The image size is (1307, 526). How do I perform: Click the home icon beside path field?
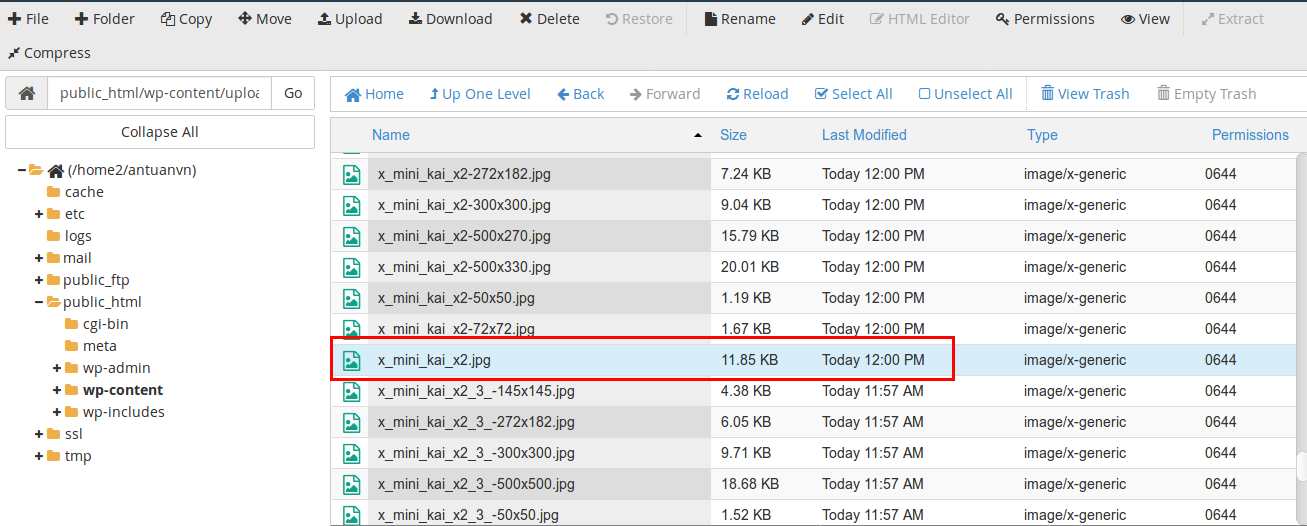pos(27,93)
